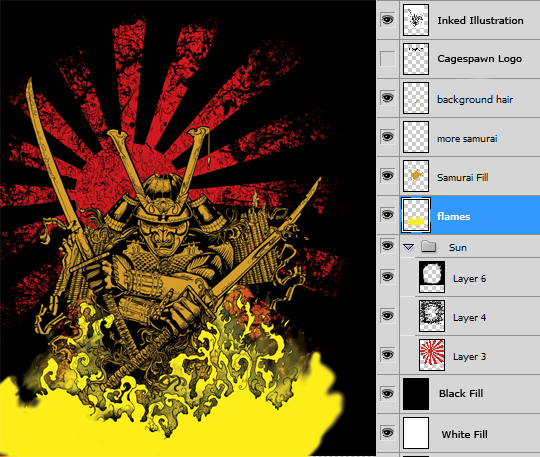Hide the Black Fill layer

387,393
